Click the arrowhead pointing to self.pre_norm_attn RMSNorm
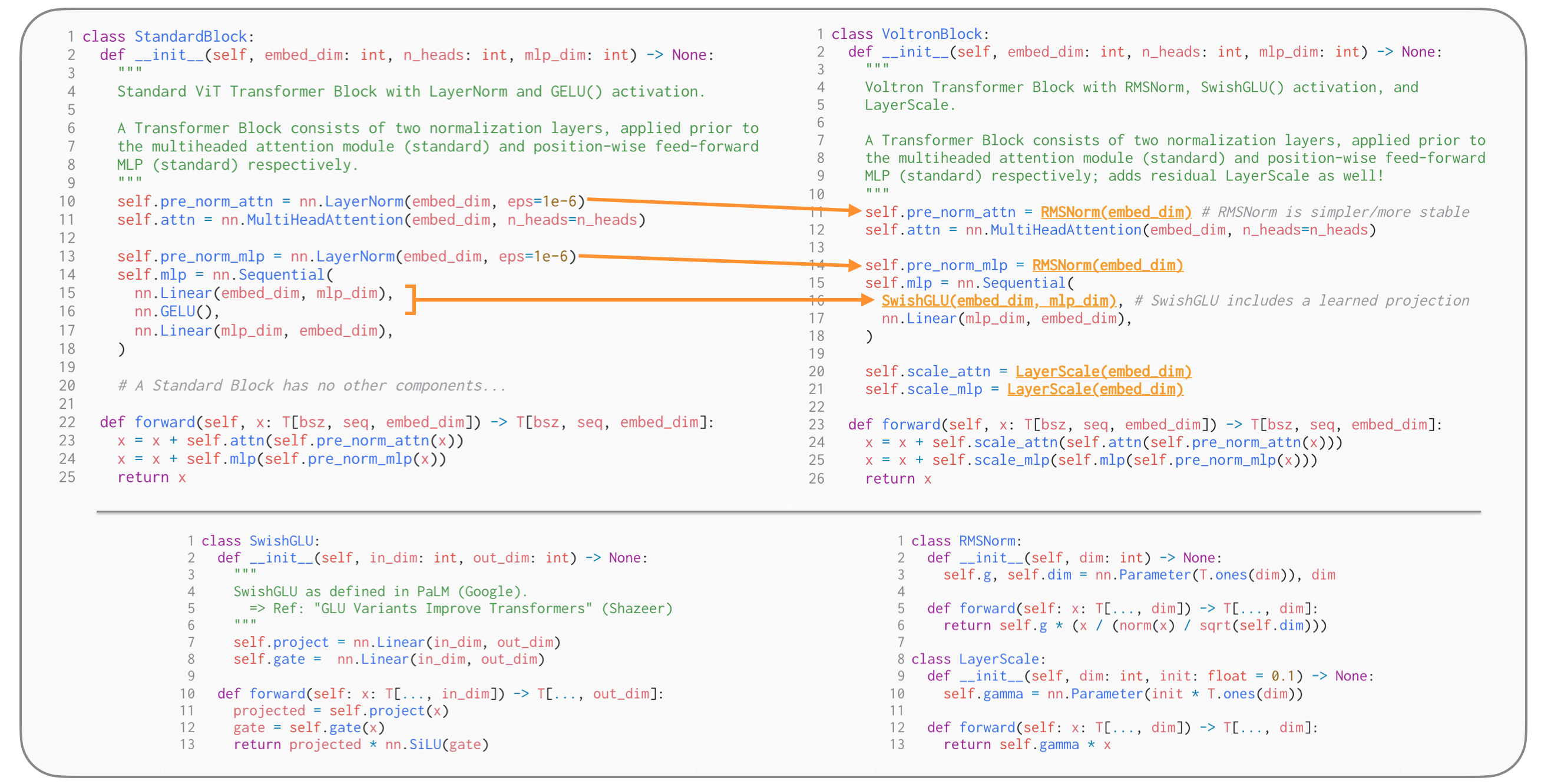 click(854, 210)
